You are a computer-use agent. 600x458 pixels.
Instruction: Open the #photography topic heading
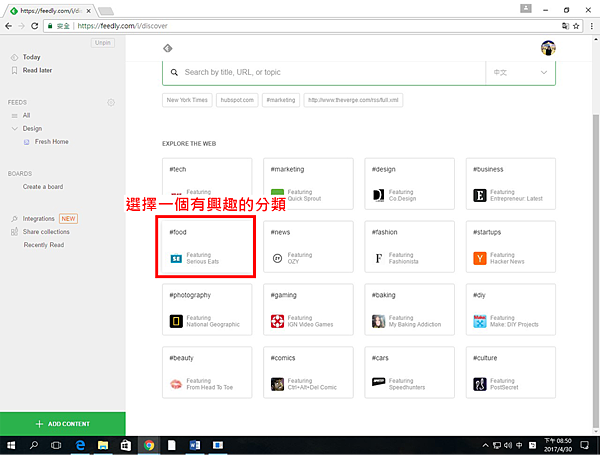click(190, 295)
